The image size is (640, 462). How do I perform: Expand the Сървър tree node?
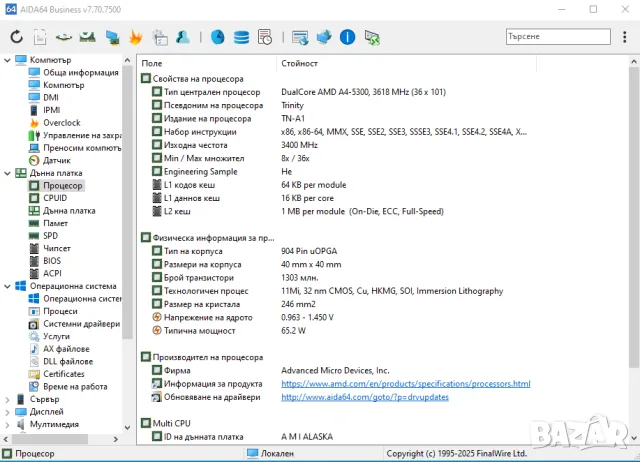[7, 400]
